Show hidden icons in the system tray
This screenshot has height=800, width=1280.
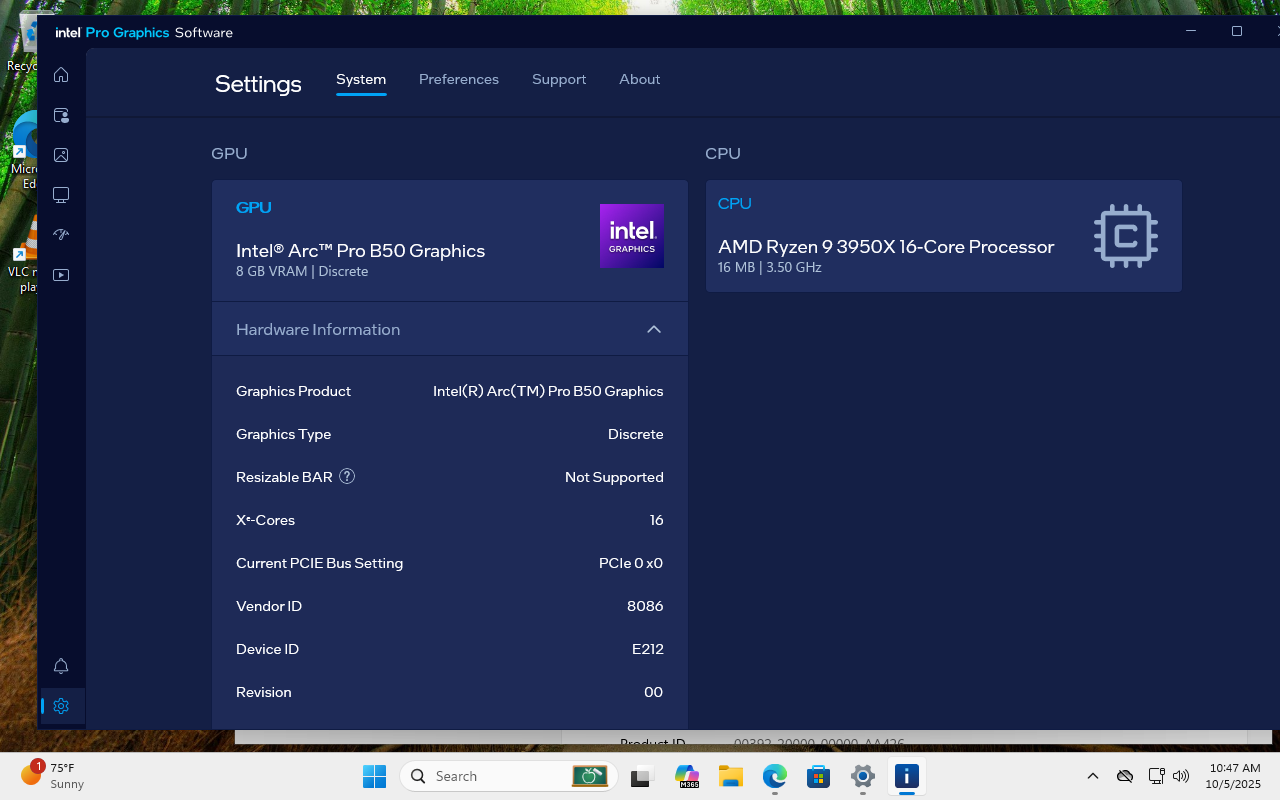[x=1092, y=776]
